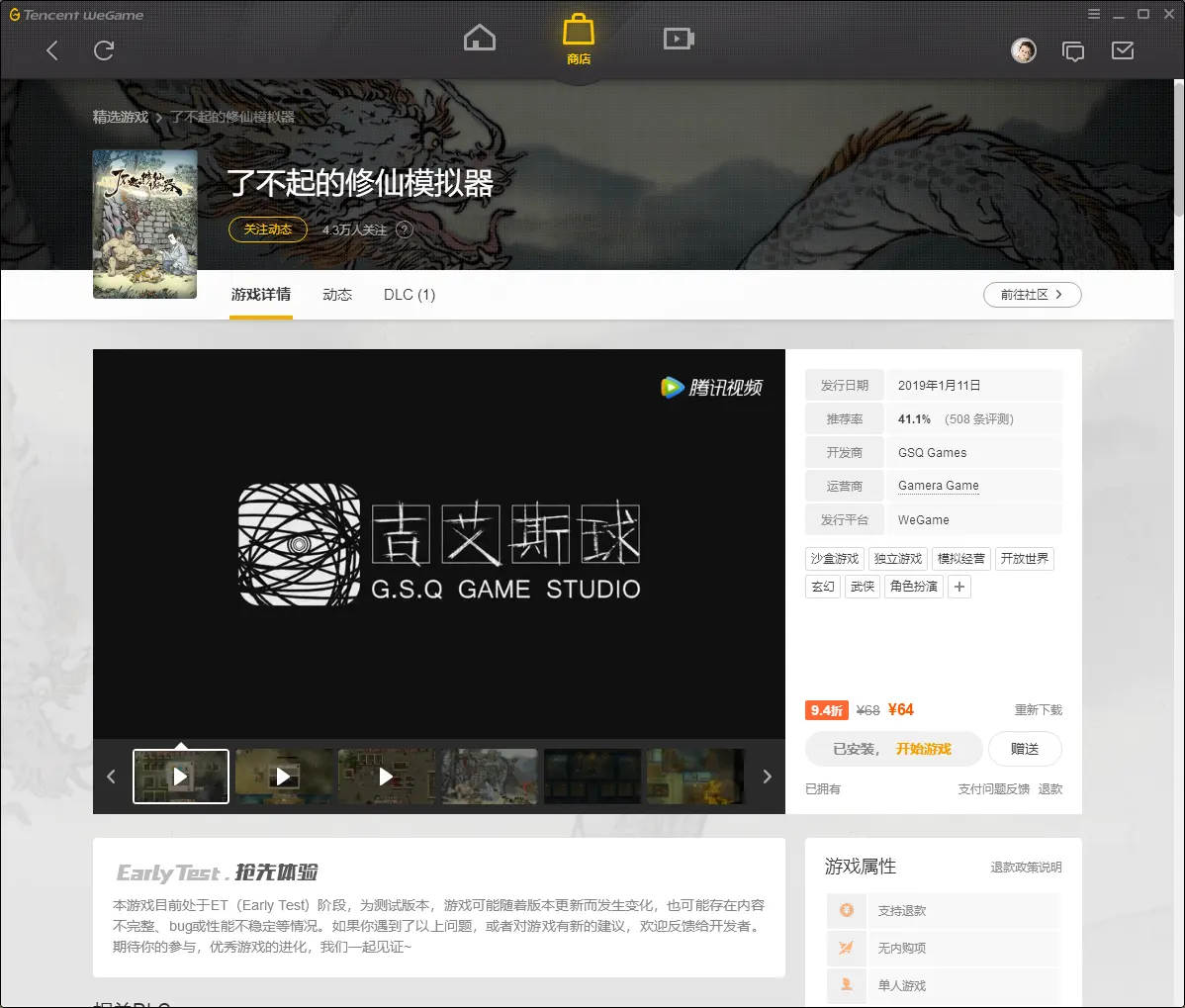Switch to 游戏详情 tab
The height and width of the screenshot is (1008, 1185).
tap(261, 295)
